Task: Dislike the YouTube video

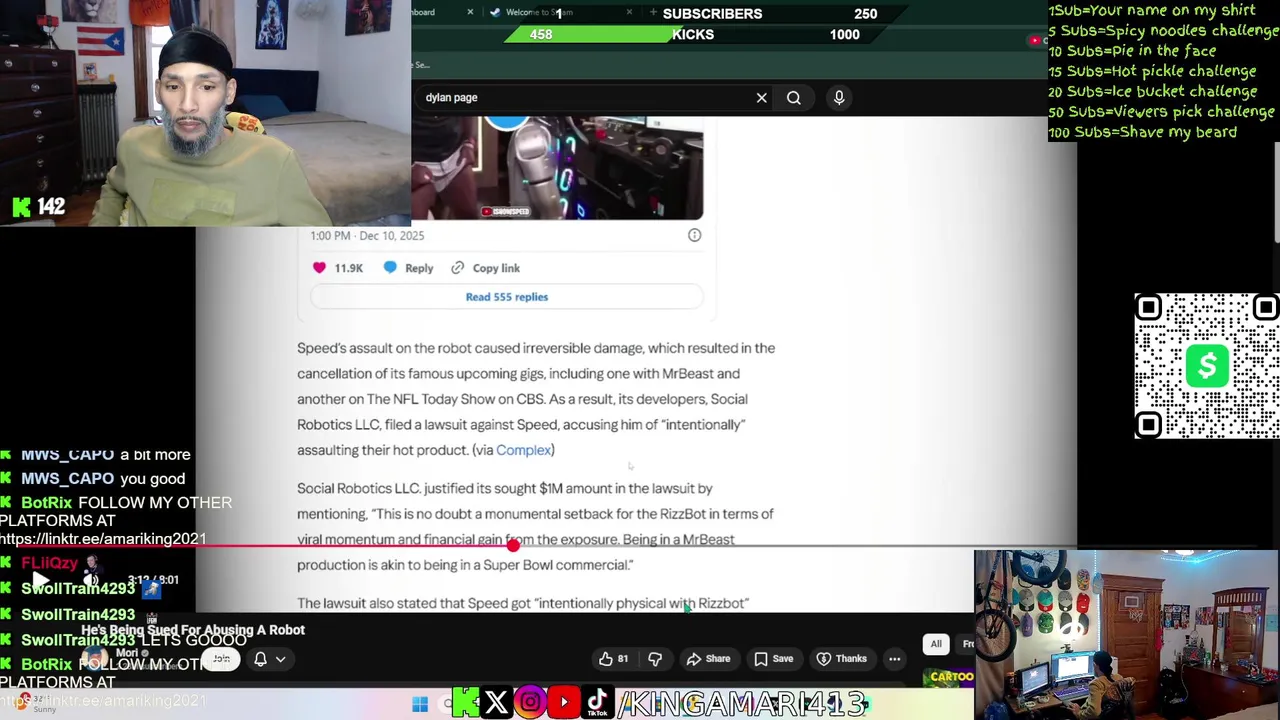Action: [655, 659]
